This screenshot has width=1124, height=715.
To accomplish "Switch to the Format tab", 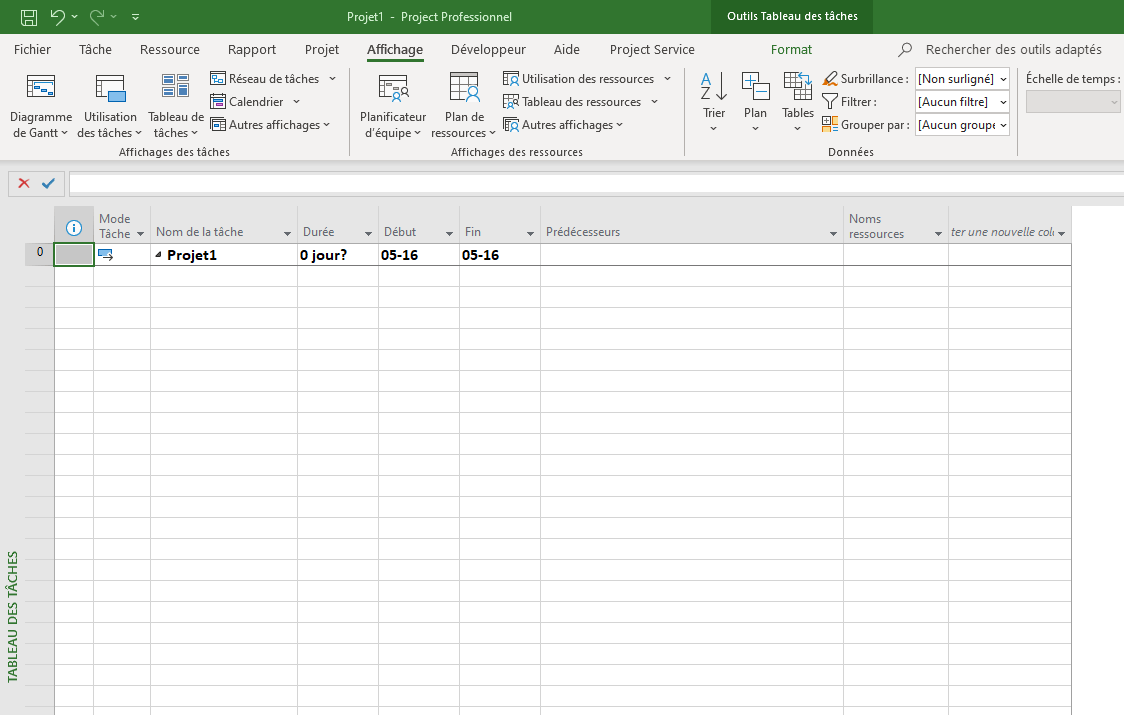I will pyautogui.click(x=791, y=49).
